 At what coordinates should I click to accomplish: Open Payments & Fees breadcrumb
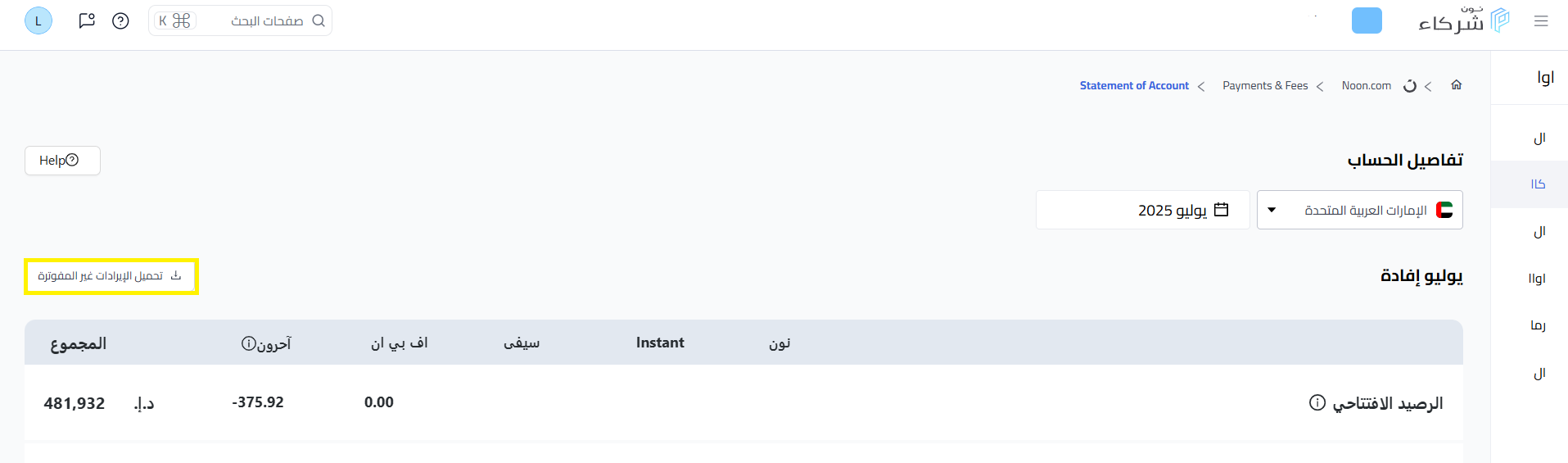point(1265,85)
